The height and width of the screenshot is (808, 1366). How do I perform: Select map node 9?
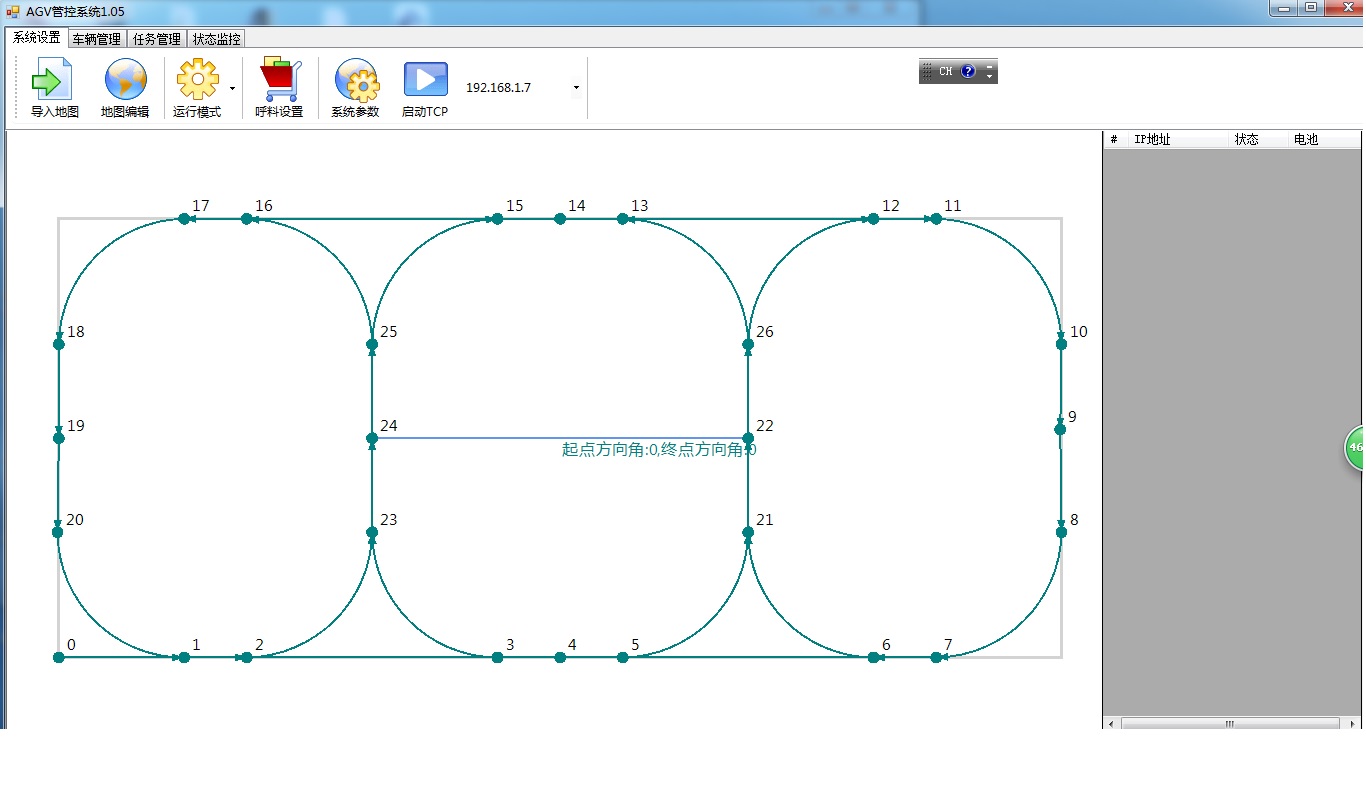coord(1060,429)
